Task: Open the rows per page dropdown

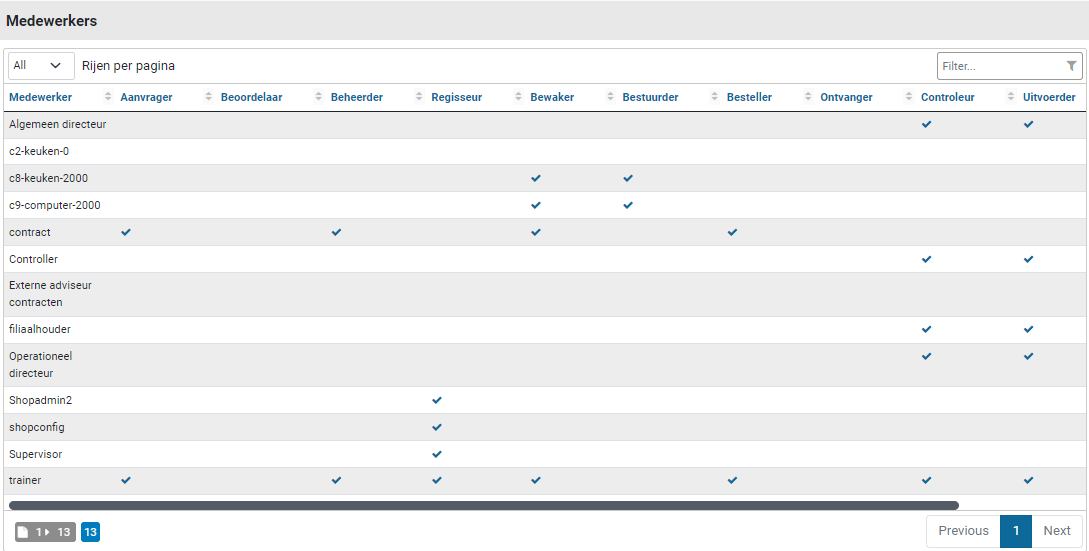Action: click(41, 66)
